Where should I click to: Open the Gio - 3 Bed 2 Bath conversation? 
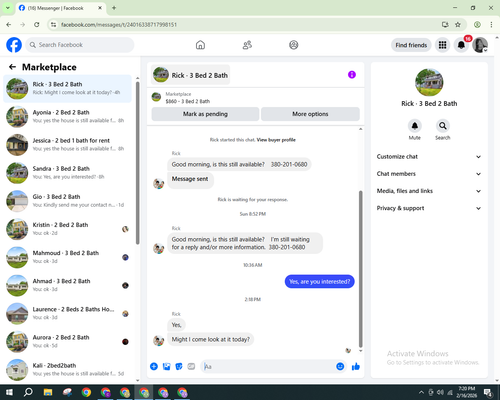click(67, 201)
